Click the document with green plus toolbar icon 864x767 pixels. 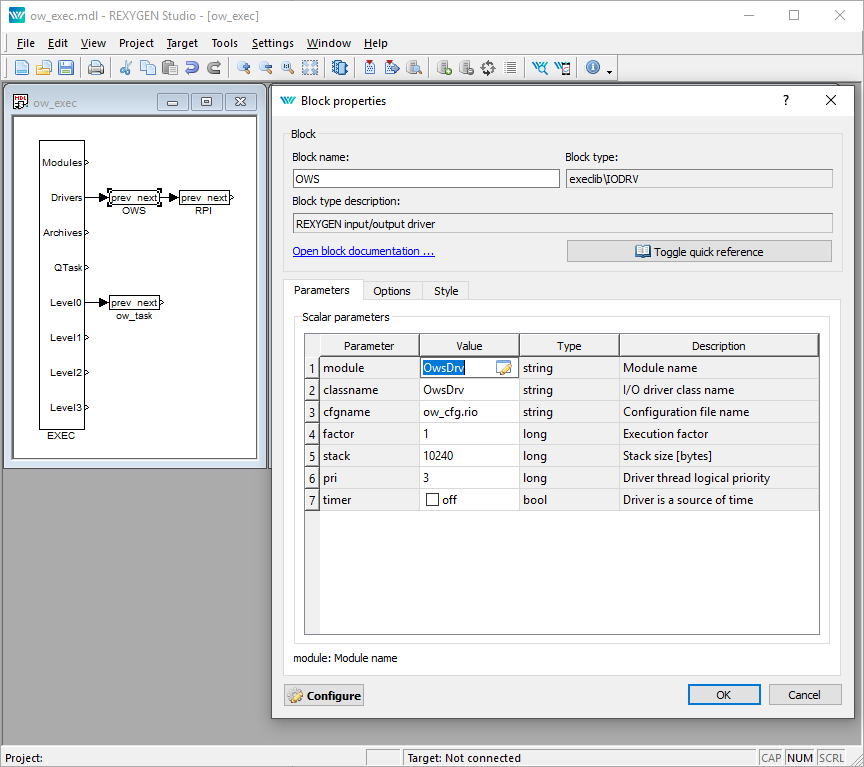(x=444, y=68)
